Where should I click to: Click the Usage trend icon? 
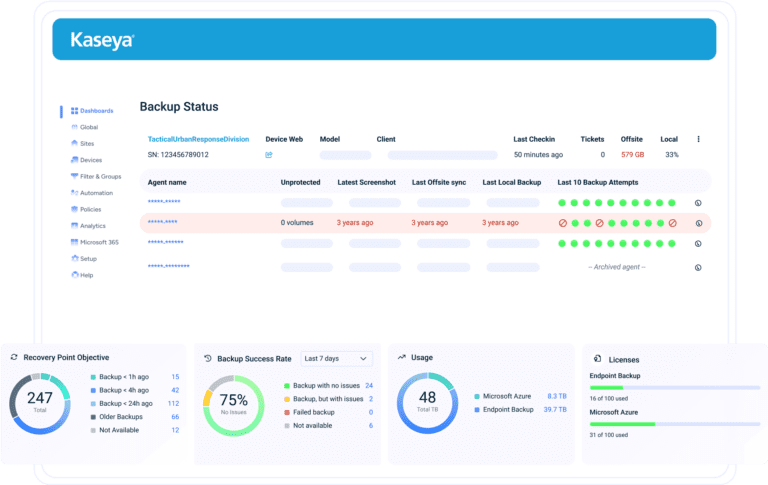401,357
